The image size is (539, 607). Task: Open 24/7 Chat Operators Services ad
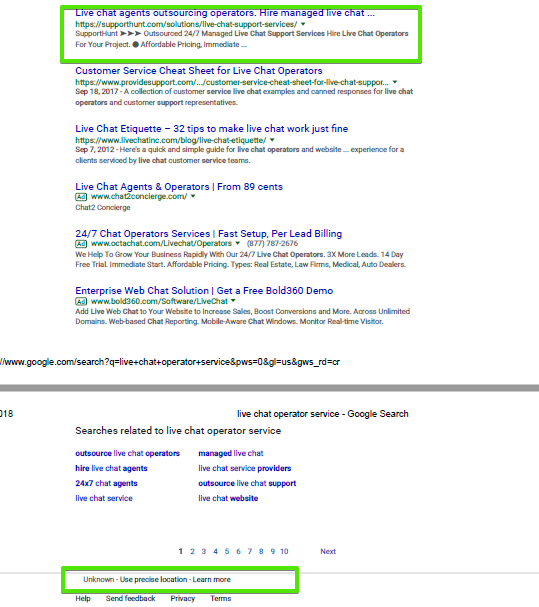click(x=209, y=234)
